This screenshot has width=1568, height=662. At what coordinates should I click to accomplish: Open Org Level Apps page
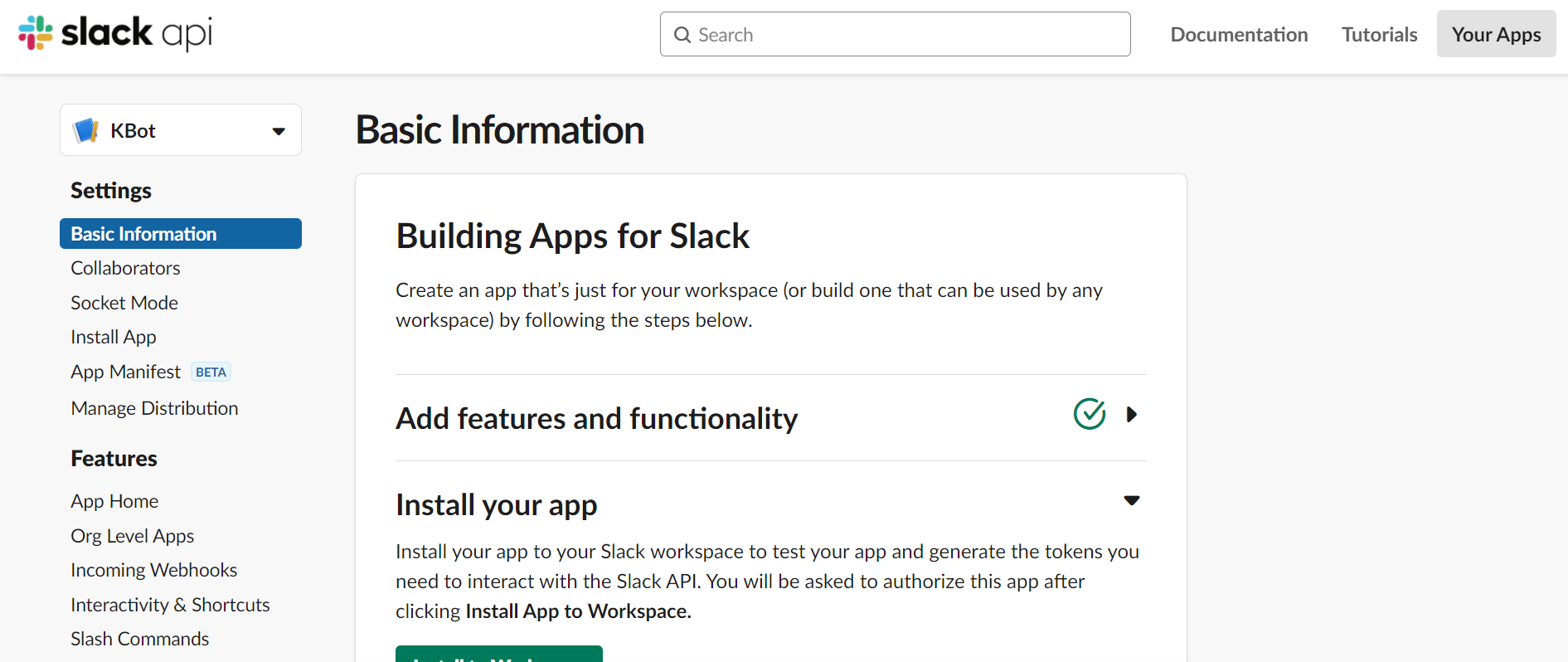tap(133, 536)
